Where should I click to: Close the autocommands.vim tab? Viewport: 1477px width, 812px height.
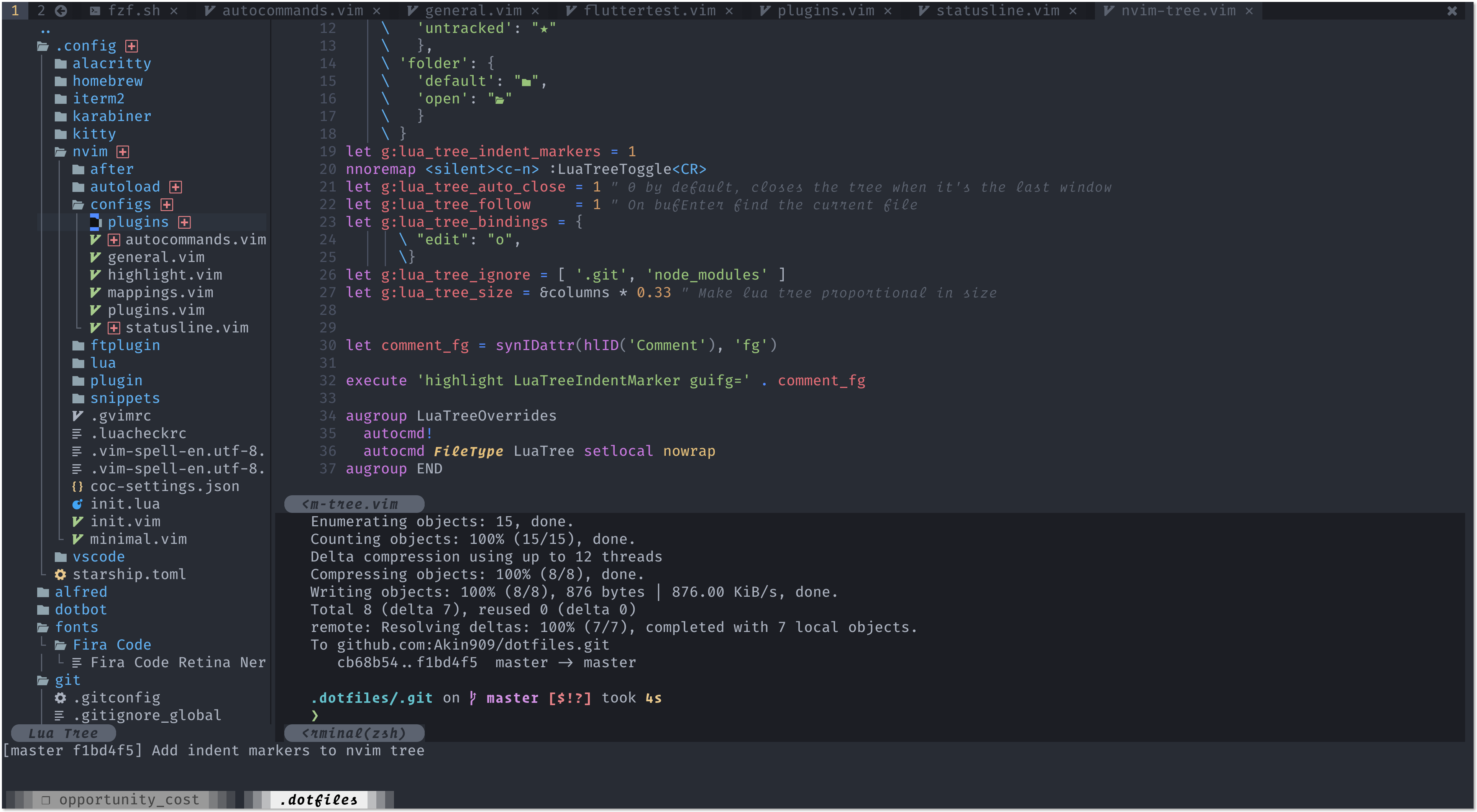pos(377,10)
